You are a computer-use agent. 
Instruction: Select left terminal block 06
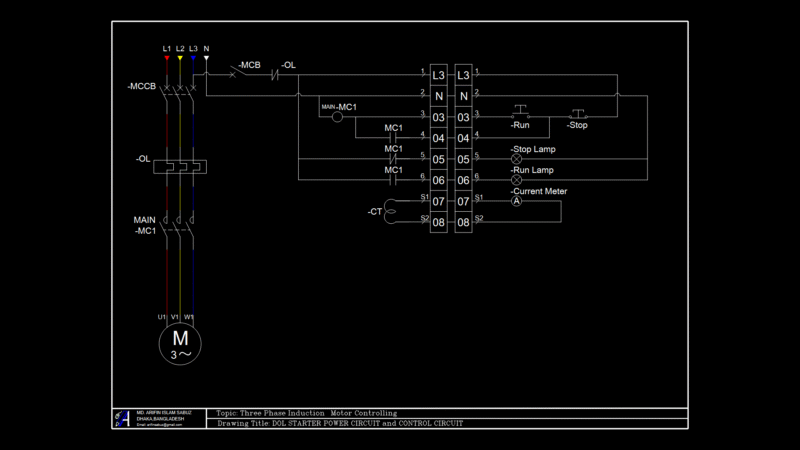point(439,180)
